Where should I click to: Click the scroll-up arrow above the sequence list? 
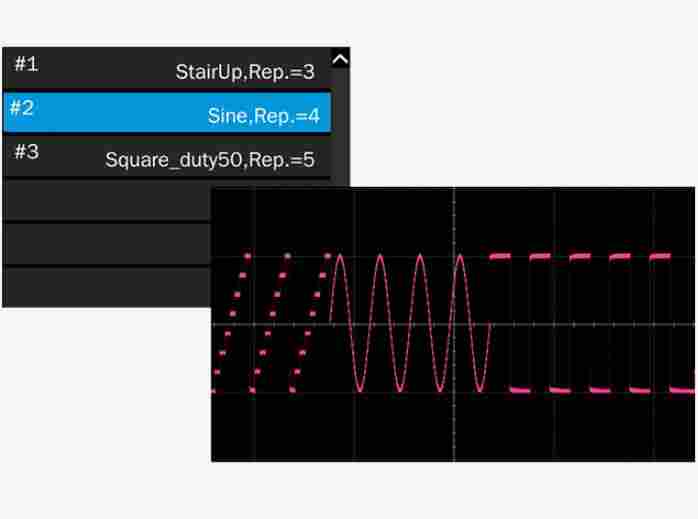[x=339, y=60]
